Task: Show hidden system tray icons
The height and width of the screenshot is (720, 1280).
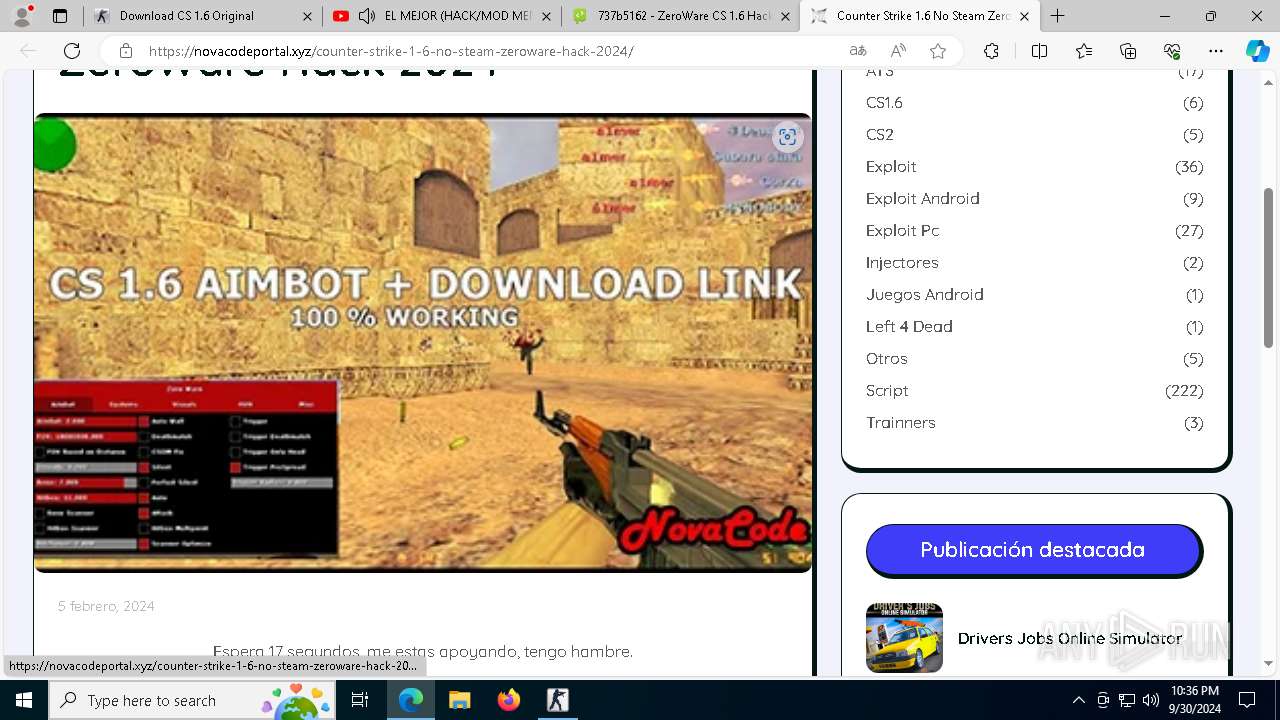Action: pos(1078,700)
